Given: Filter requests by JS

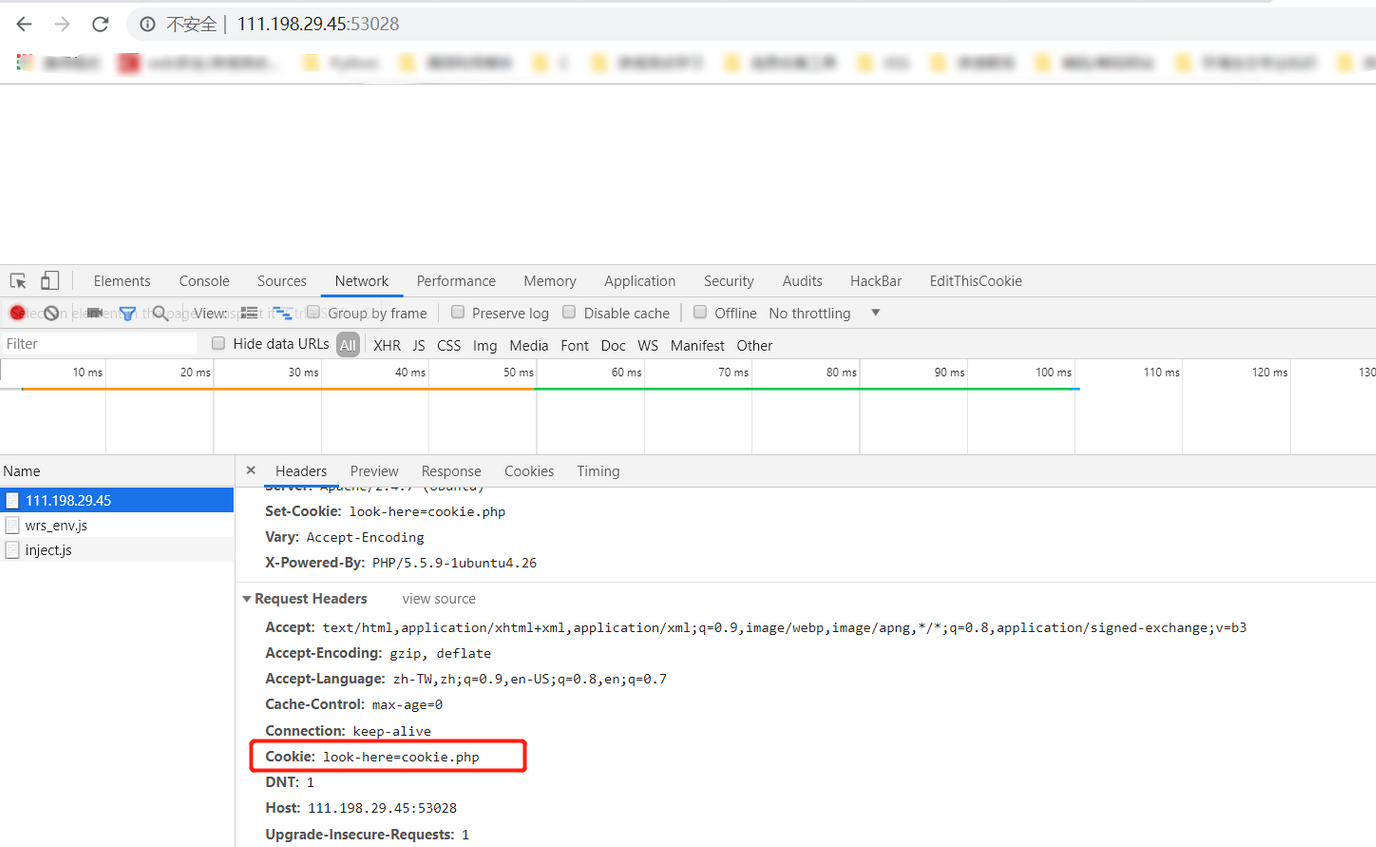Looking at the screenshot, I should pos(419,345).
